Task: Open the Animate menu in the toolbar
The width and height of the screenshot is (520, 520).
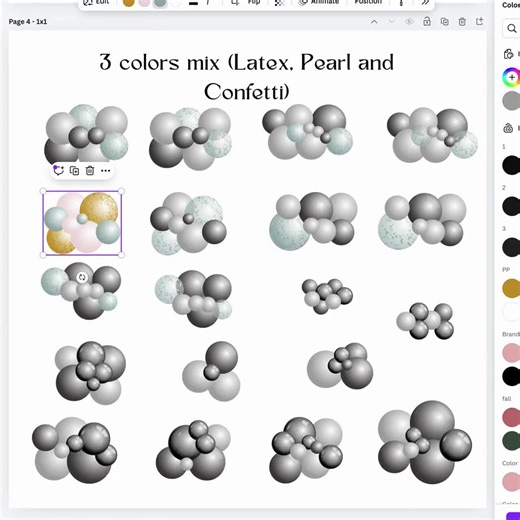Action: pyautogui.click(x=319, y=2)
